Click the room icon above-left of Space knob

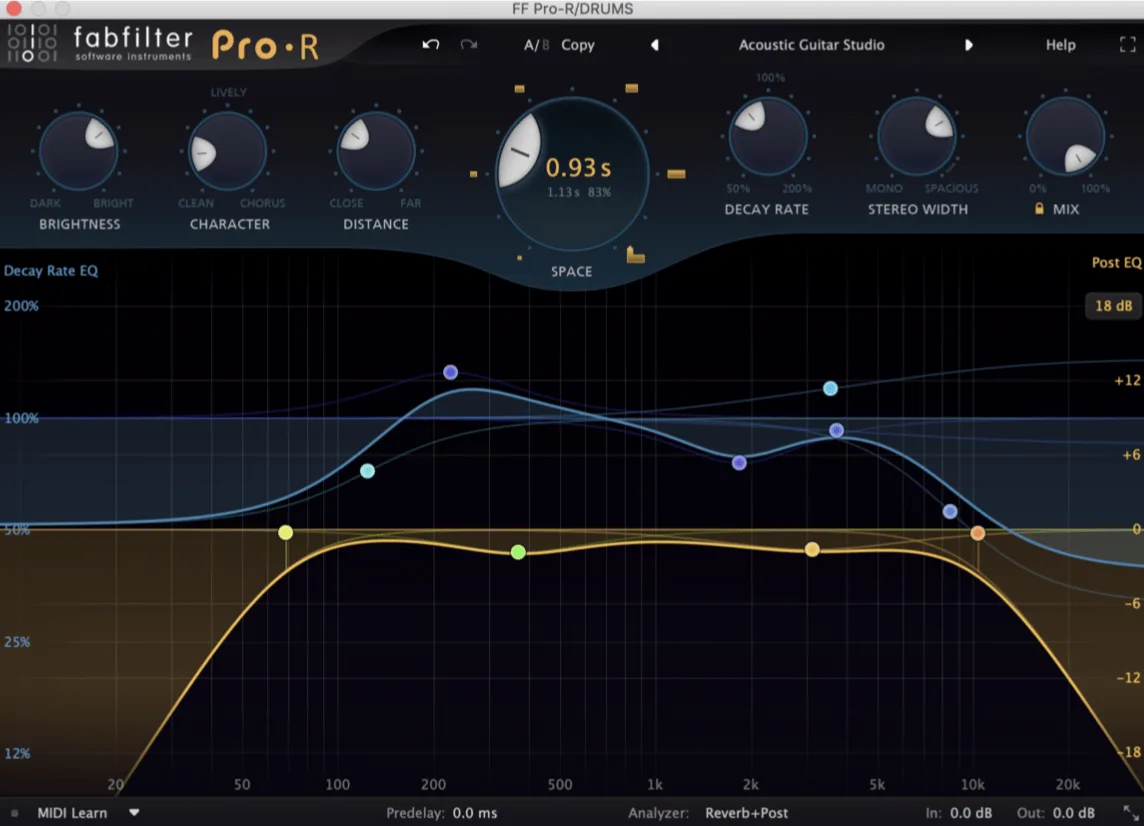pyautogui.click(x=519, y=89)
